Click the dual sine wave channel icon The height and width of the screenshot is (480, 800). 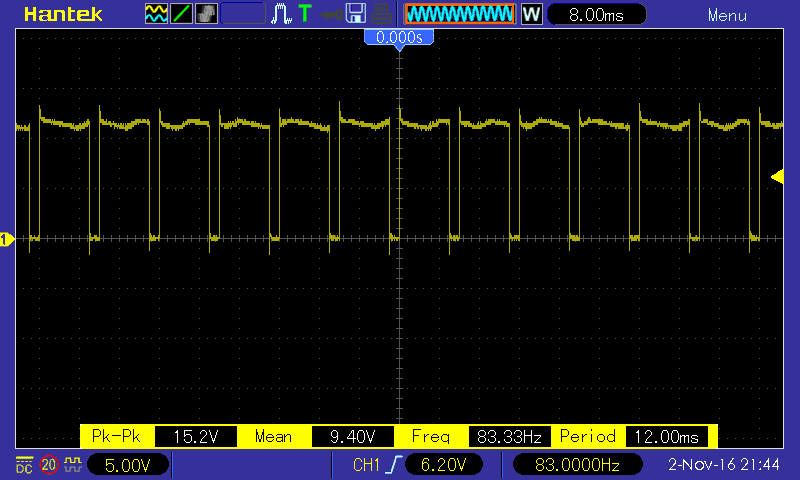click(156, 14)
